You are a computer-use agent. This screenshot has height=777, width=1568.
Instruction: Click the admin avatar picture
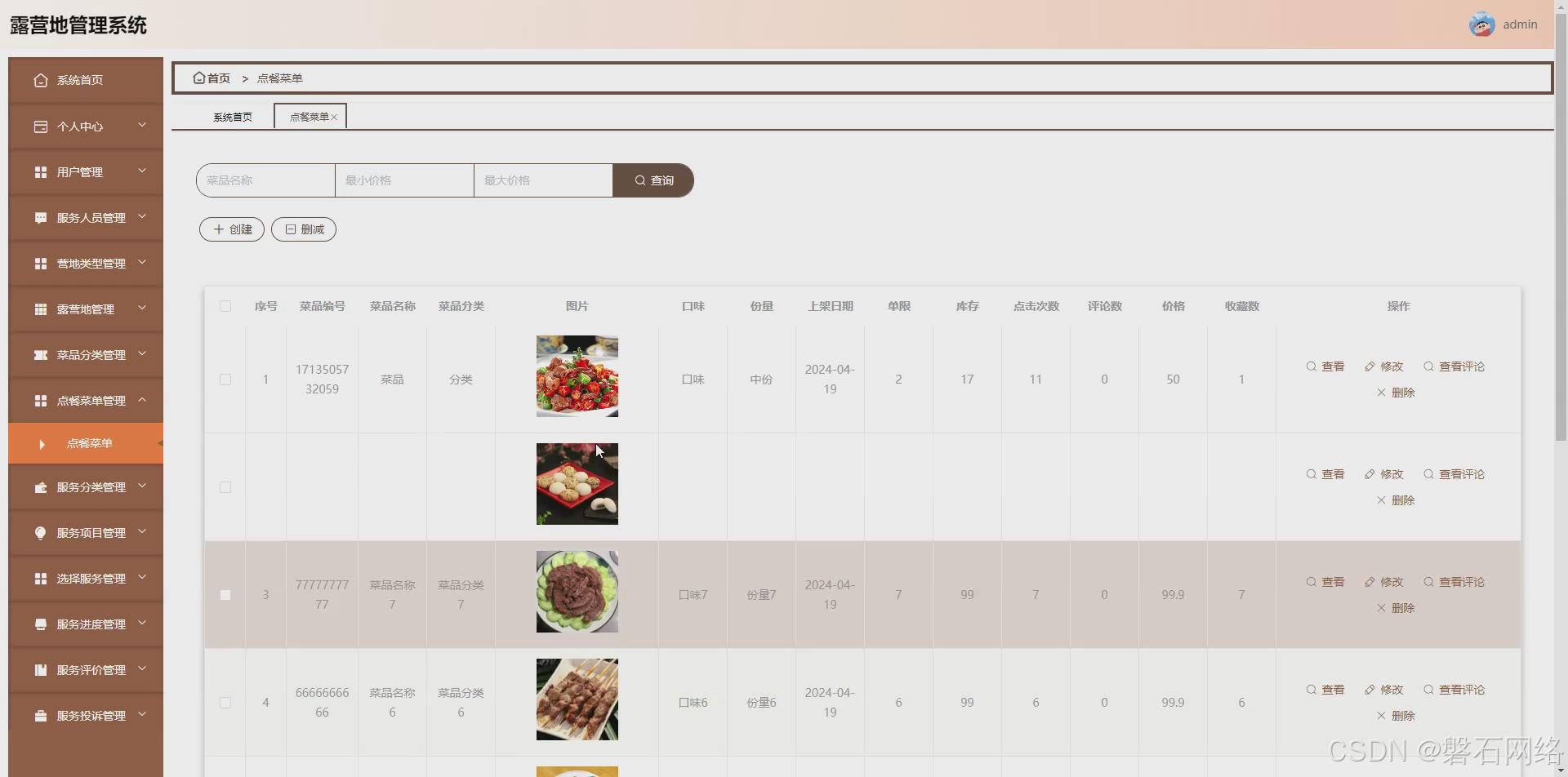(1481, 24)
